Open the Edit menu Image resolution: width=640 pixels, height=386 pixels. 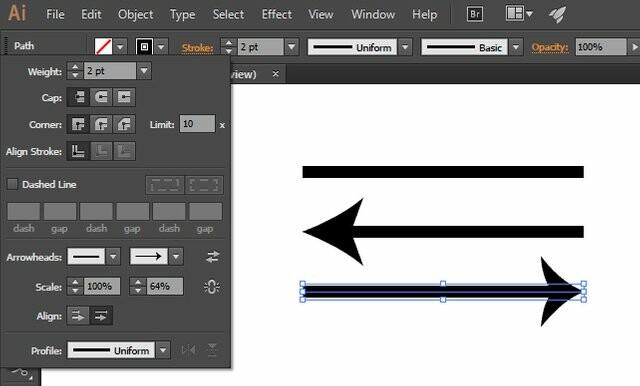coord(91,14)
